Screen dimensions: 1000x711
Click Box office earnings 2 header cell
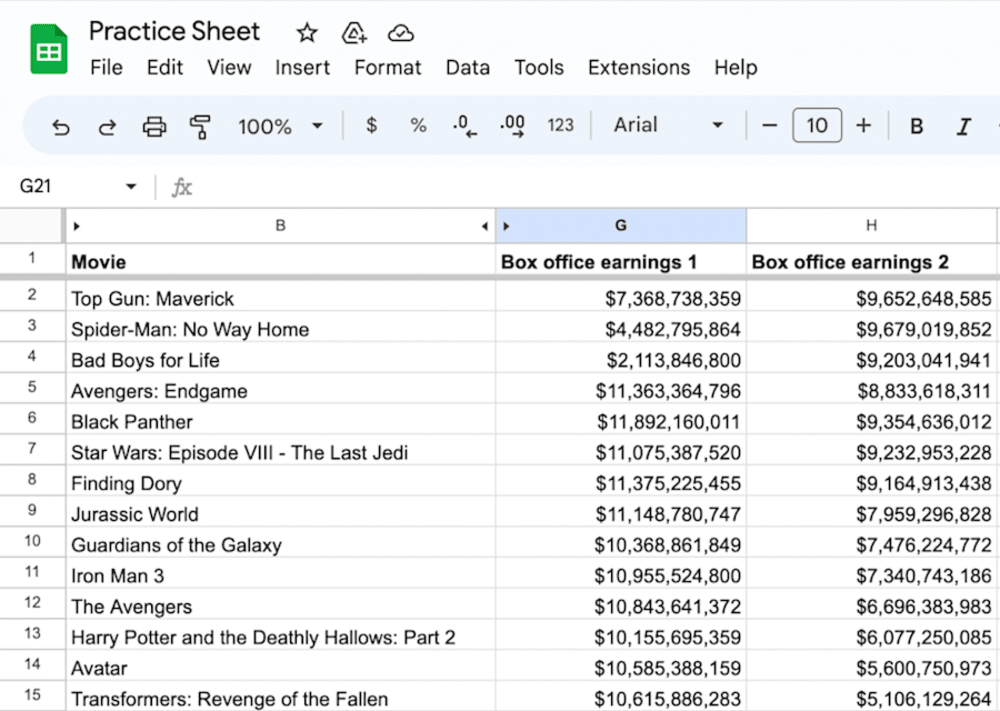(x=871, y=261)
